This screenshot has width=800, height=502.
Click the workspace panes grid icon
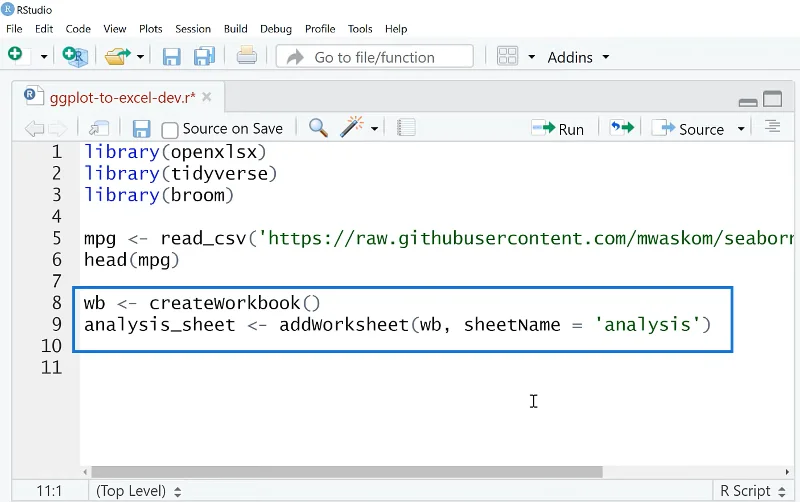pyautogui.click(x=507, y=56)
